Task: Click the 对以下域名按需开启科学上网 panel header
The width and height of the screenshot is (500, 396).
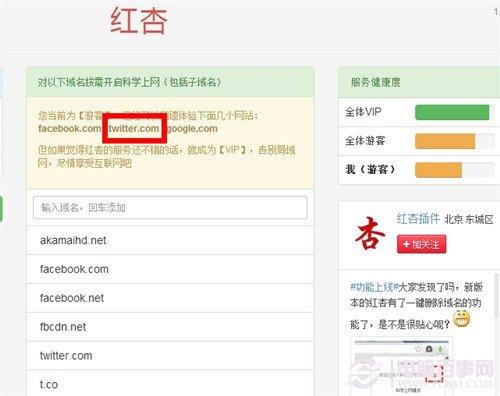Action: tap(170, 82)
